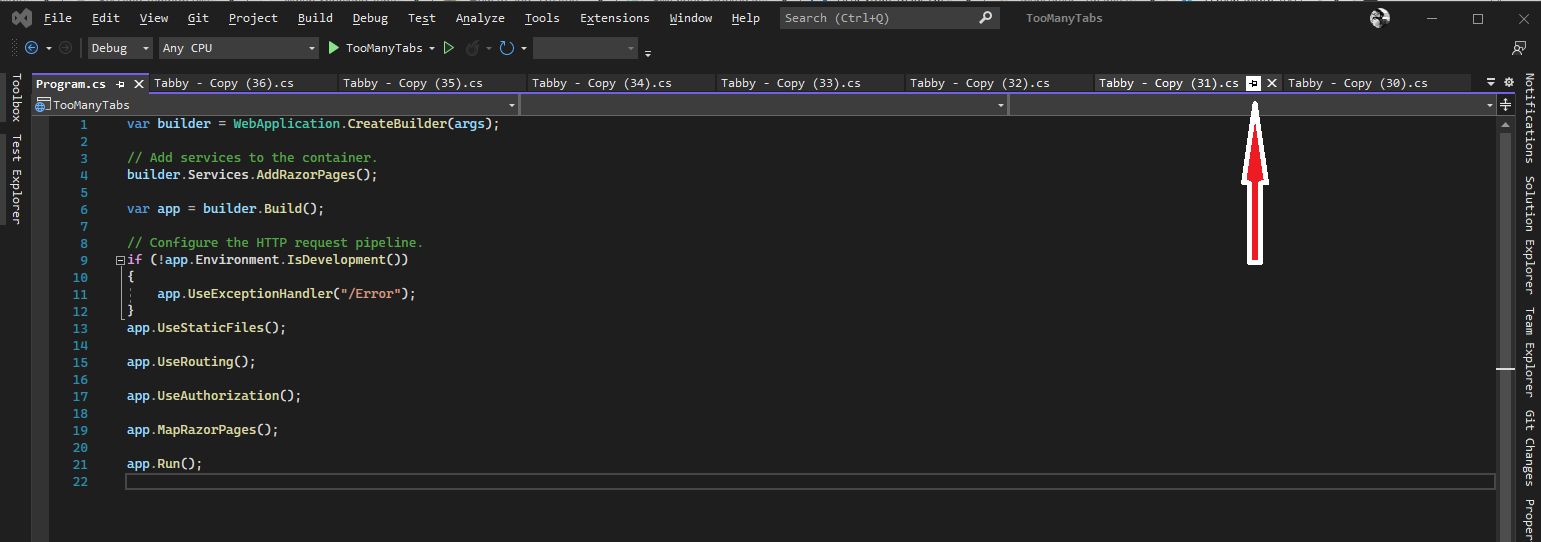Open the document tab settings gear

pyautogui.click(x=1509, y=83)
